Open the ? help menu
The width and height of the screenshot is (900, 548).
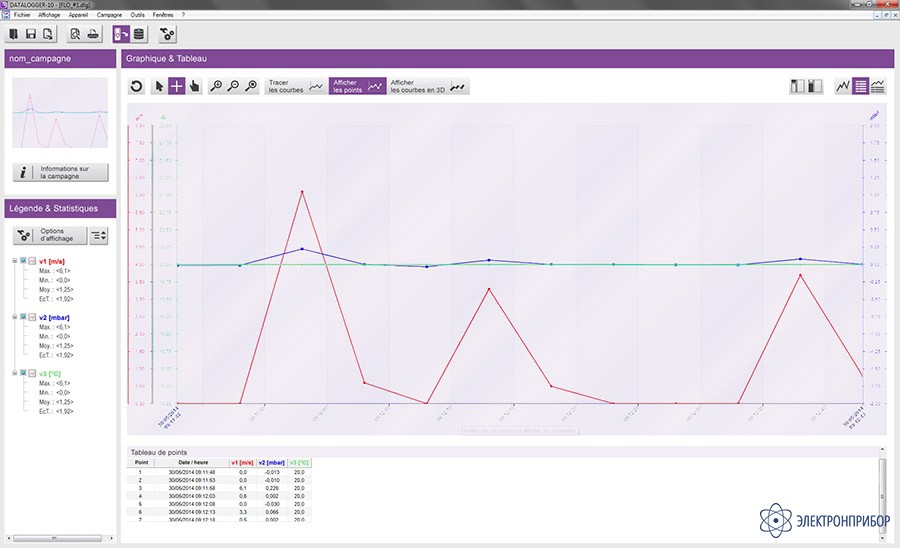(183, 15)
